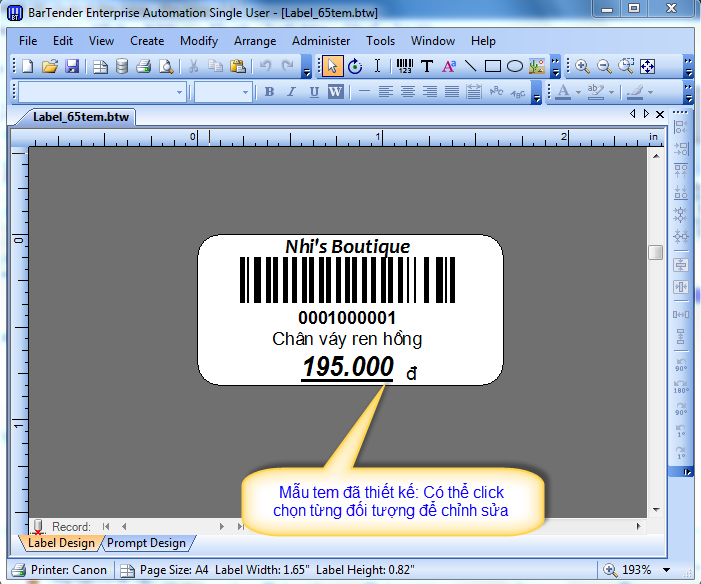Click the Zoom In magnifier icon
701x584 pixels.
(582, 66)
